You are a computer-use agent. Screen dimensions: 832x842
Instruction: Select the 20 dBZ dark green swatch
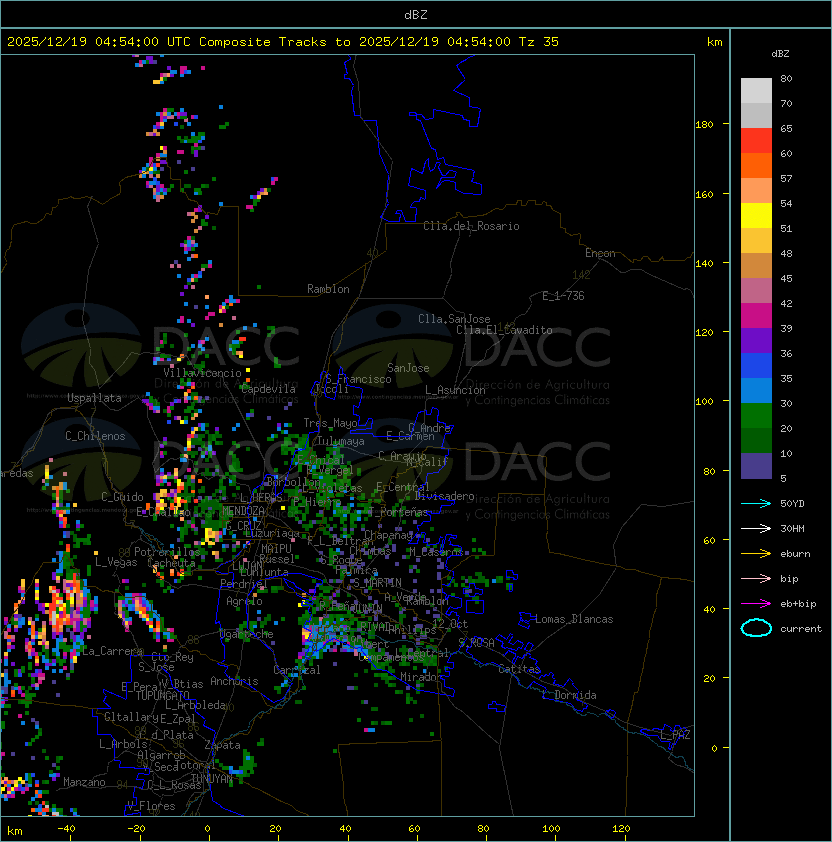[x=756, y=440]
